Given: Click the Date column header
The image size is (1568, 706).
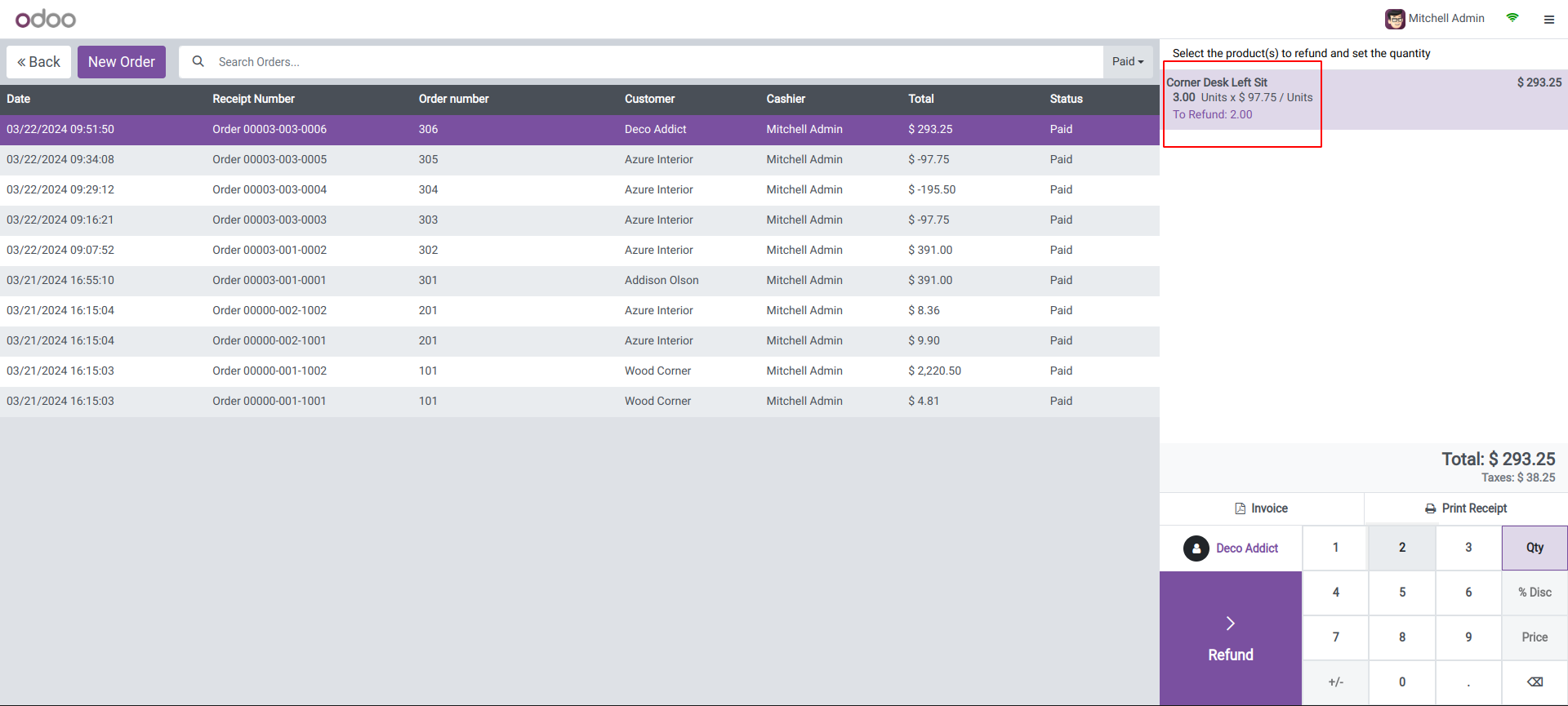Looking at the screenshot, I should tap(19, 99).
